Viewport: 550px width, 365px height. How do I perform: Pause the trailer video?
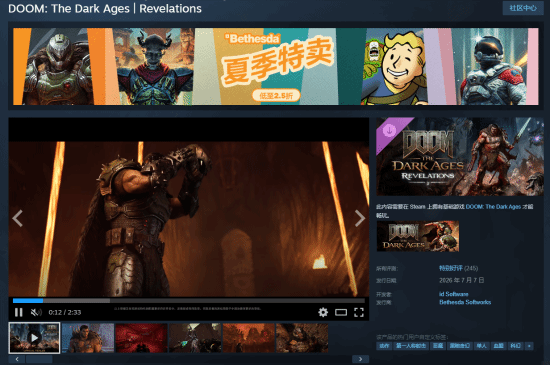point(19,312)
